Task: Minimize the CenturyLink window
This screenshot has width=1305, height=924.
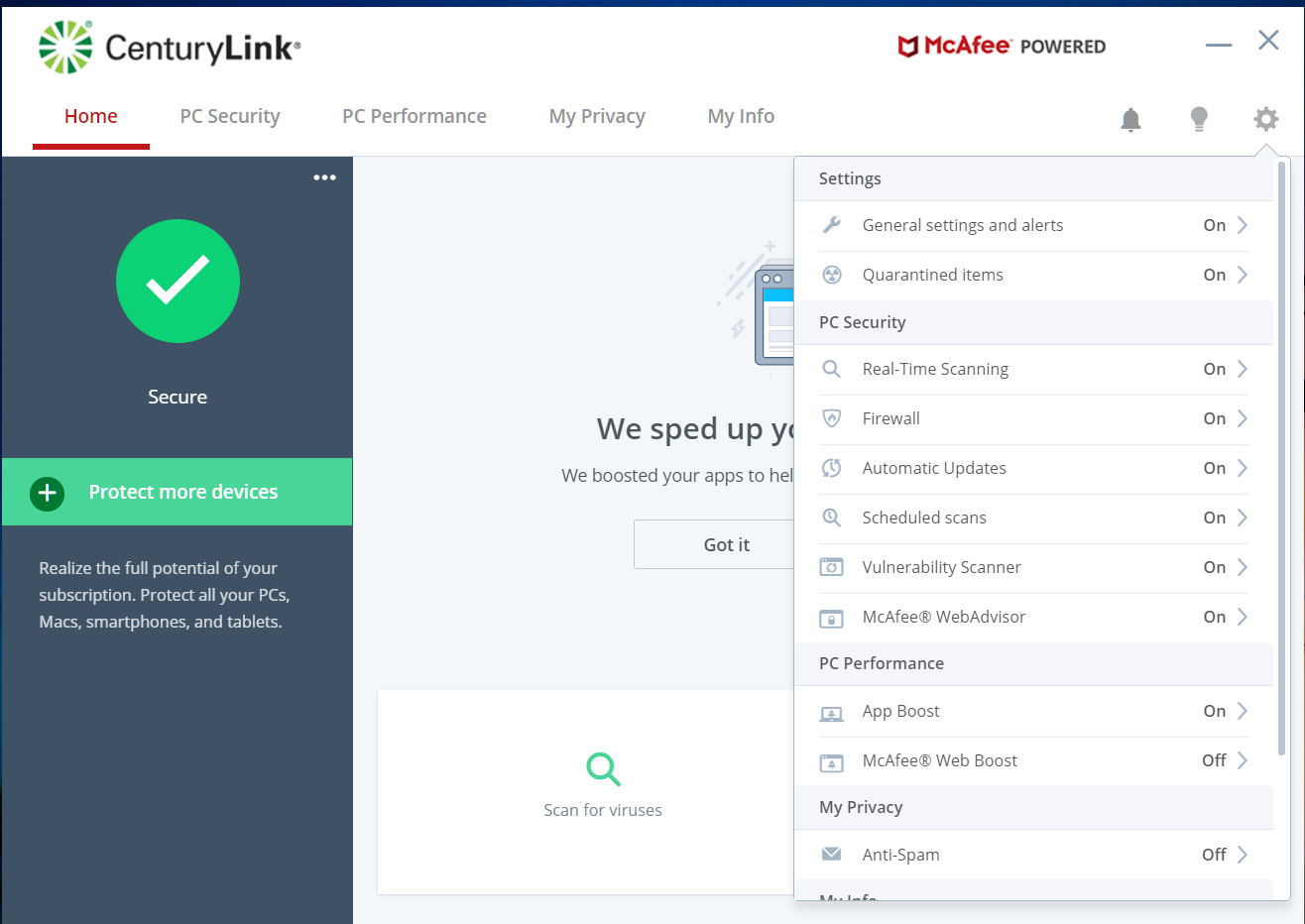Action: click(1219, 45)
